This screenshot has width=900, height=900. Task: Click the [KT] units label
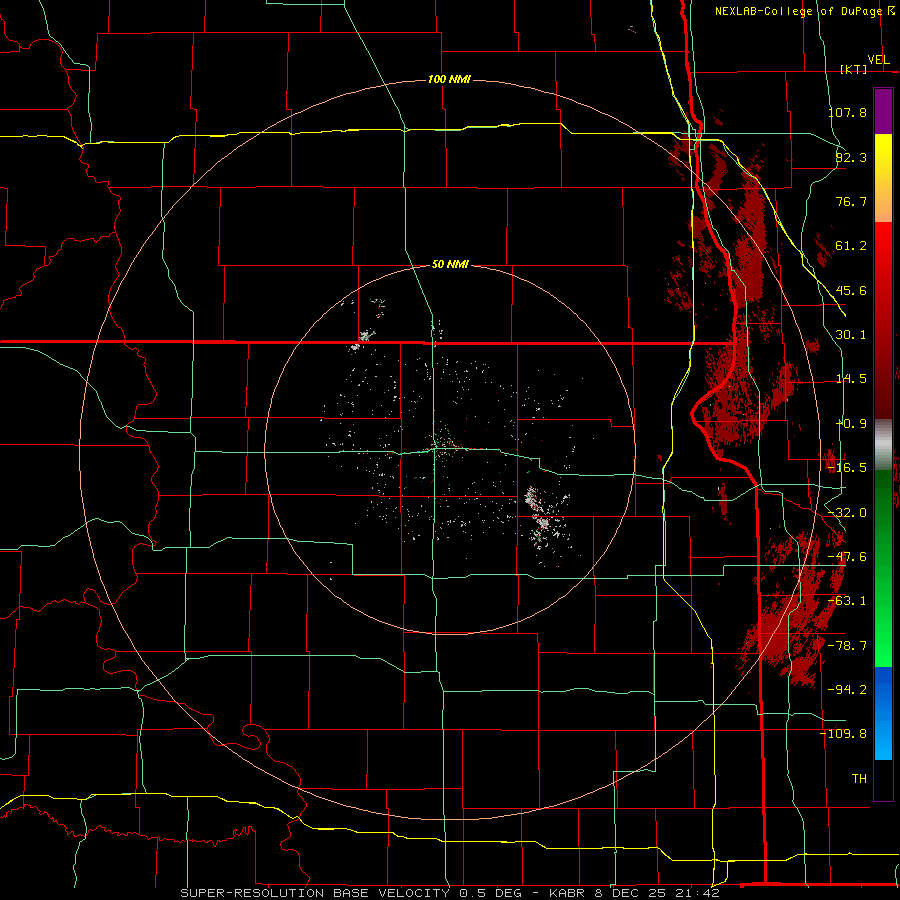[x=853, y=69]
